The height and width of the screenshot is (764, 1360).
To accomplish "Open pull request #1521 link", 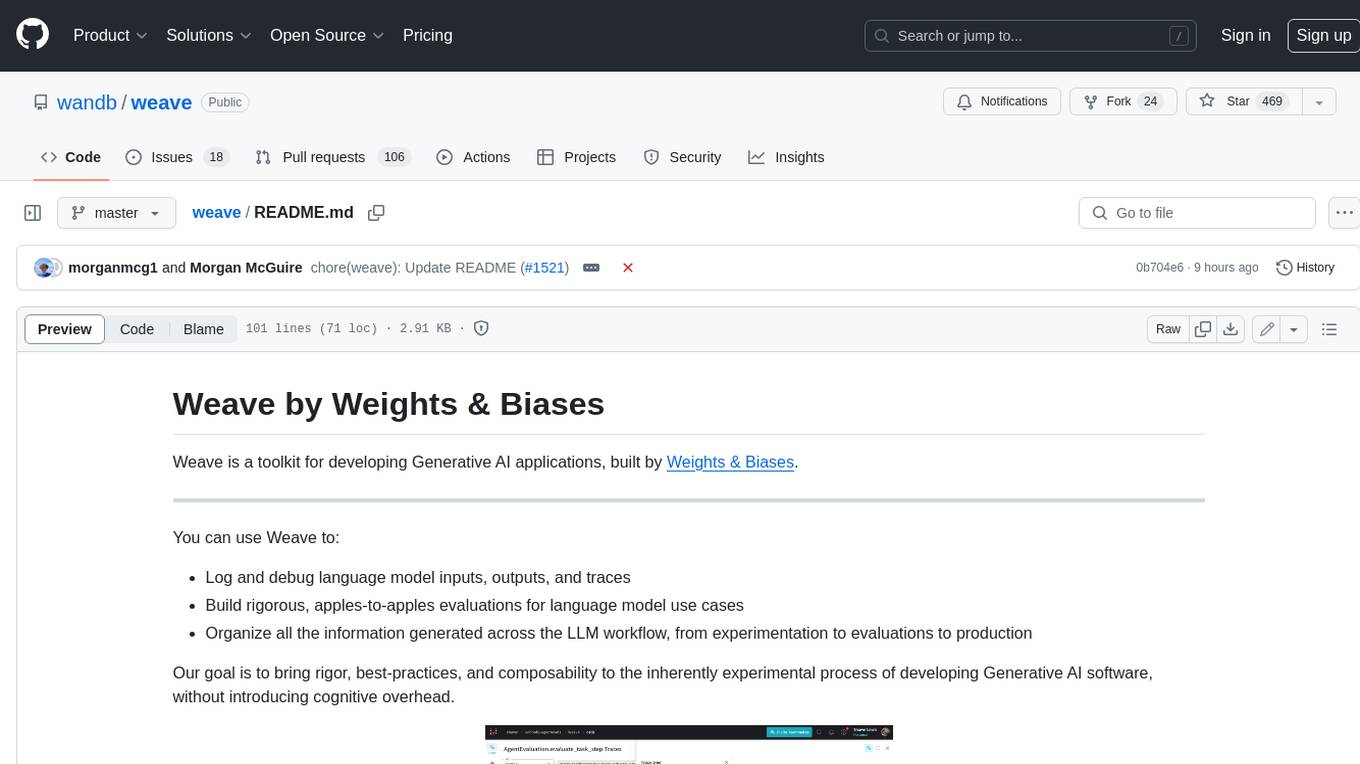I will [544, 268].
